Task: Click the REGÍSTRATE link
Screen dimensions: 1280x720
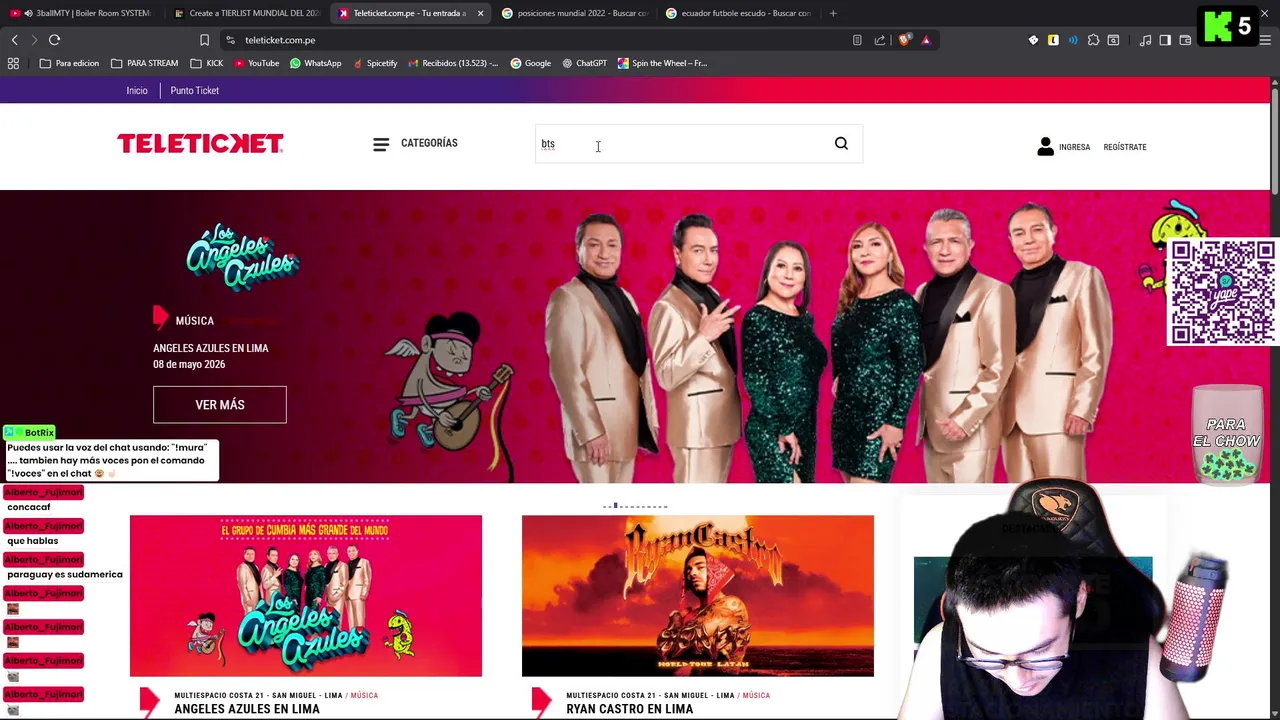Action: pos(1125,147)
